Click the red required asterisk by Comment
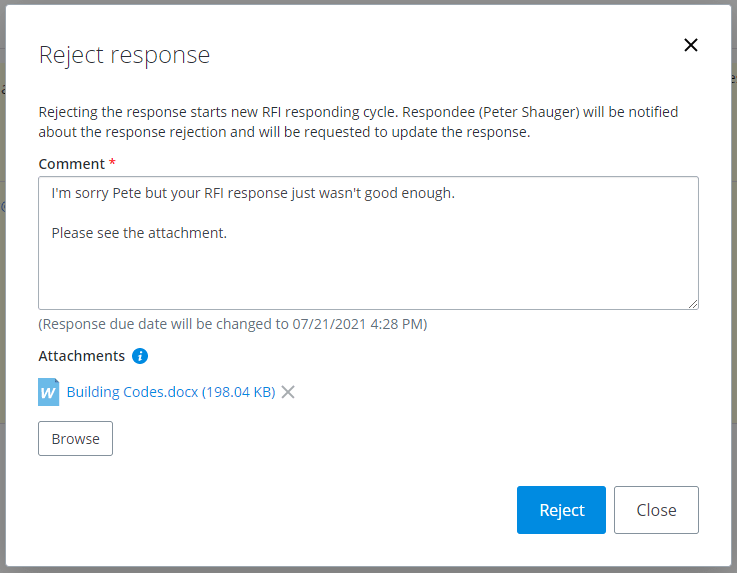Viewport: 737px width, 573px height. click(x=112, y=163)
